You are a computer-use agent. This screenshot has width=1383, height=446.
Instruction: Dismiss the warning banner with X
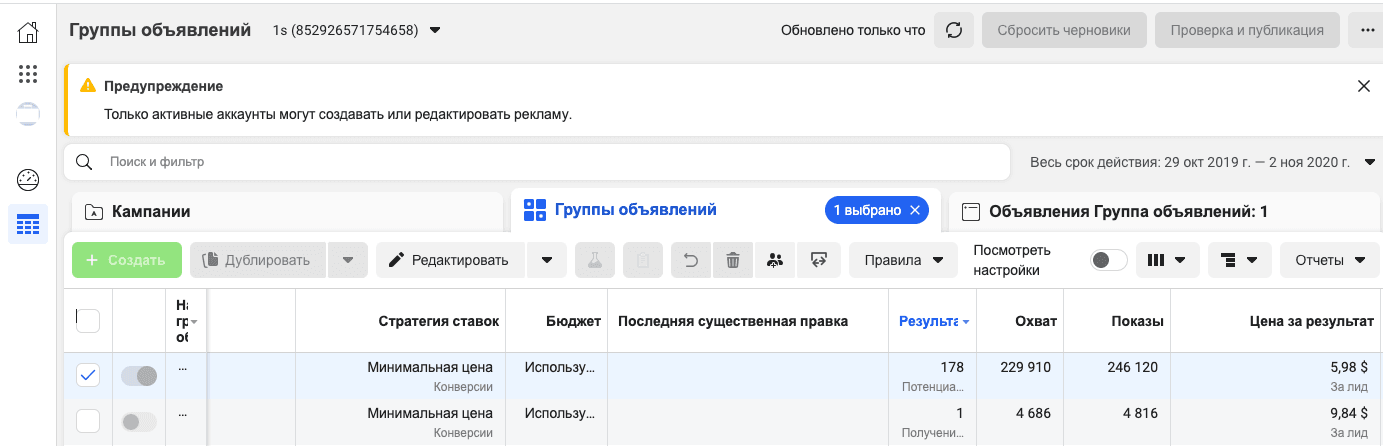1363,86
